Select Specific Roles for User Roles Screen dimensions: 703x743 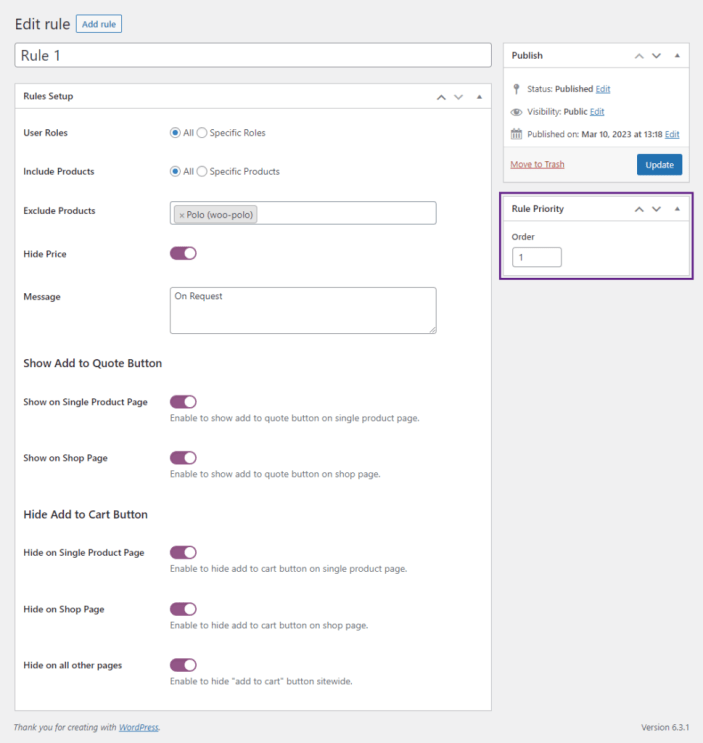click(x=202, y=133)
